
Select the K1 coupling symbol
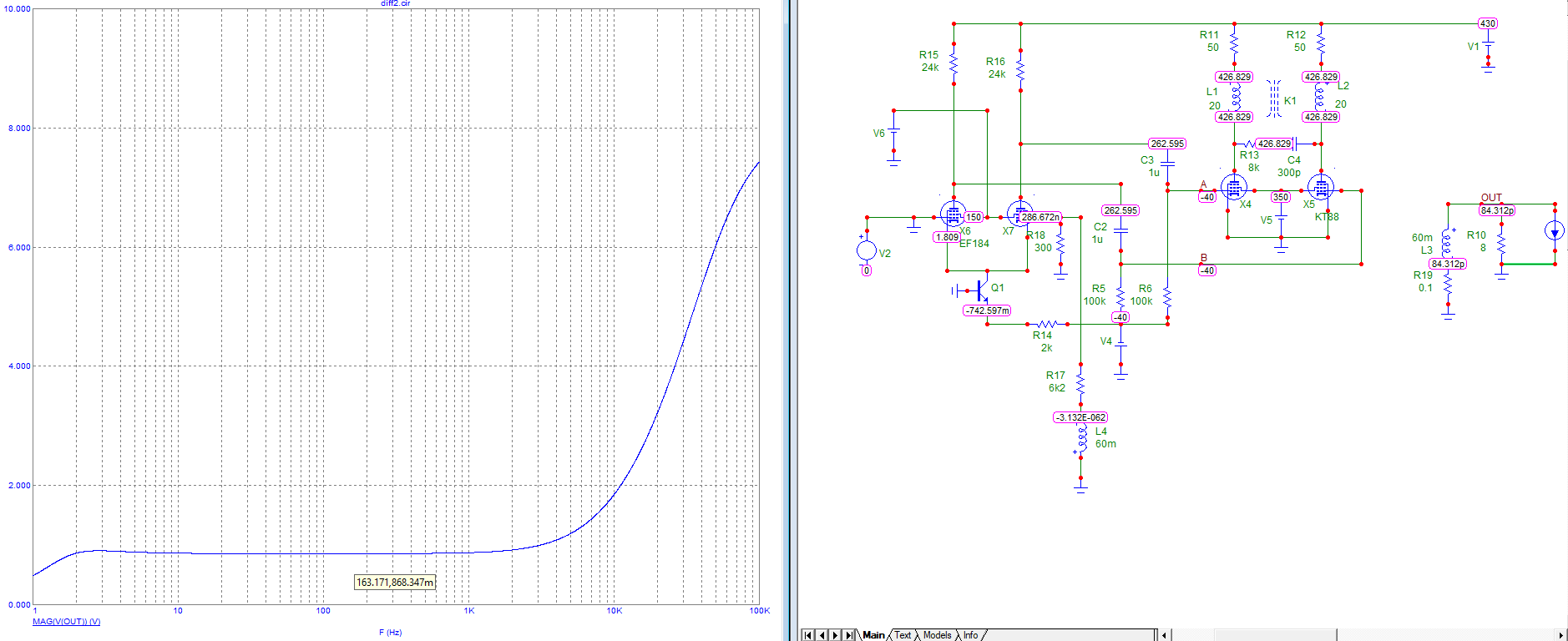(x=1273, y=99)
